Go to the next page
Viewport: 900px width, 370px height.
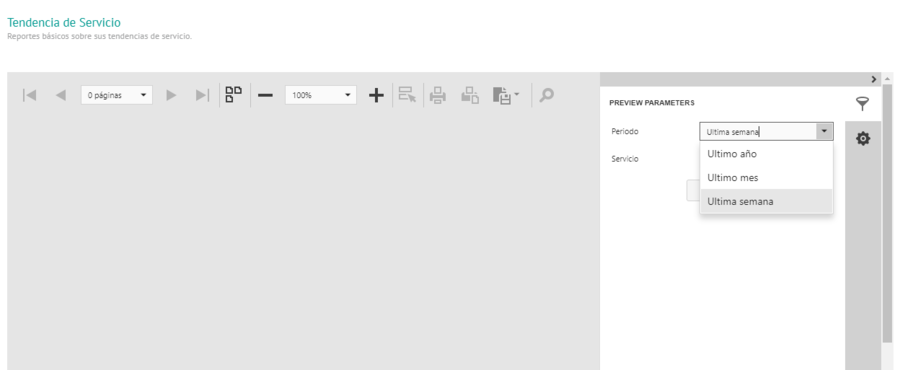point(171,95)
